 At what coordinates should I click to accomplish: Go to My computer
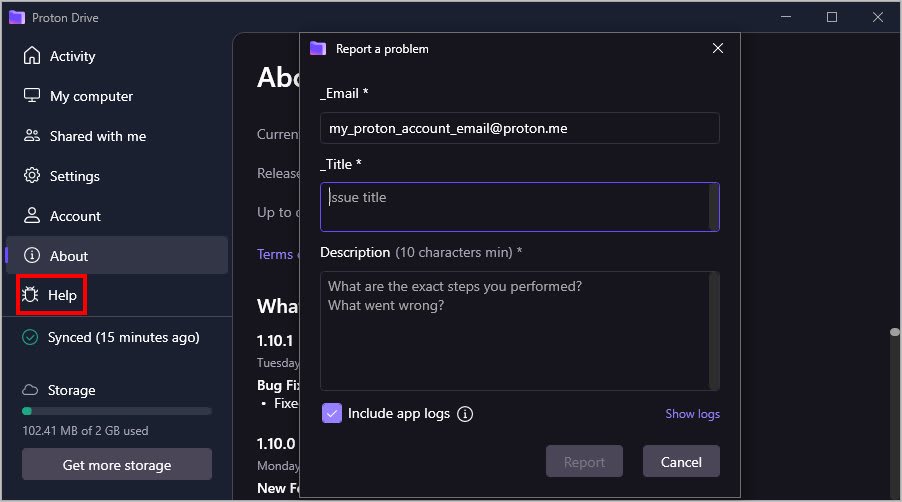[117, 96]
